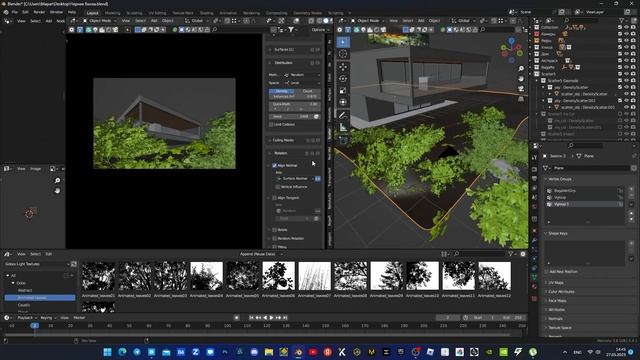Open Output properties tab in Properties editor
Screen dimensions: 640x360
534,179
